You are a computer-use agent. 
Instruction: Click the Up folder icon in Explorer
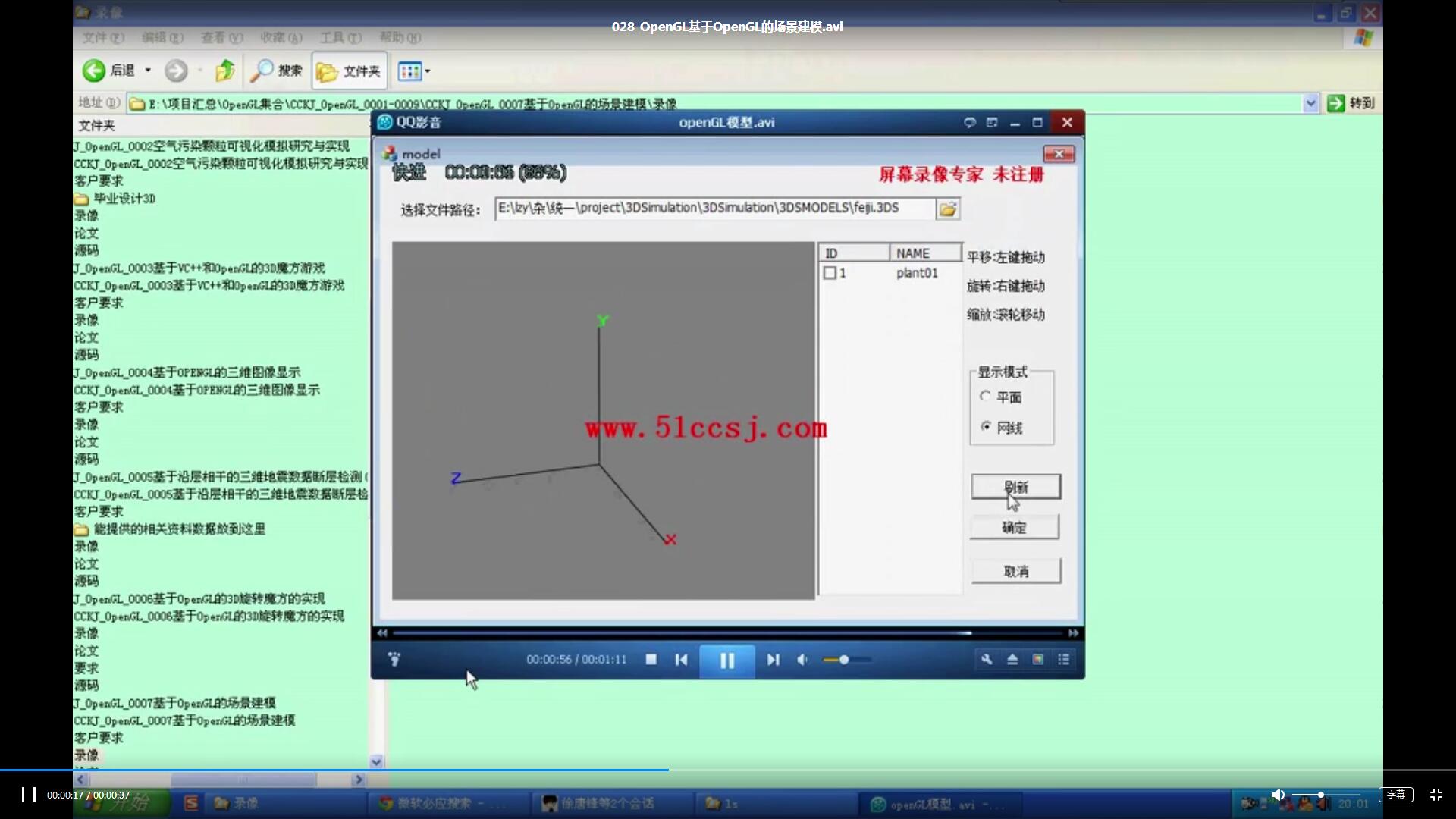tap(224, 71)
